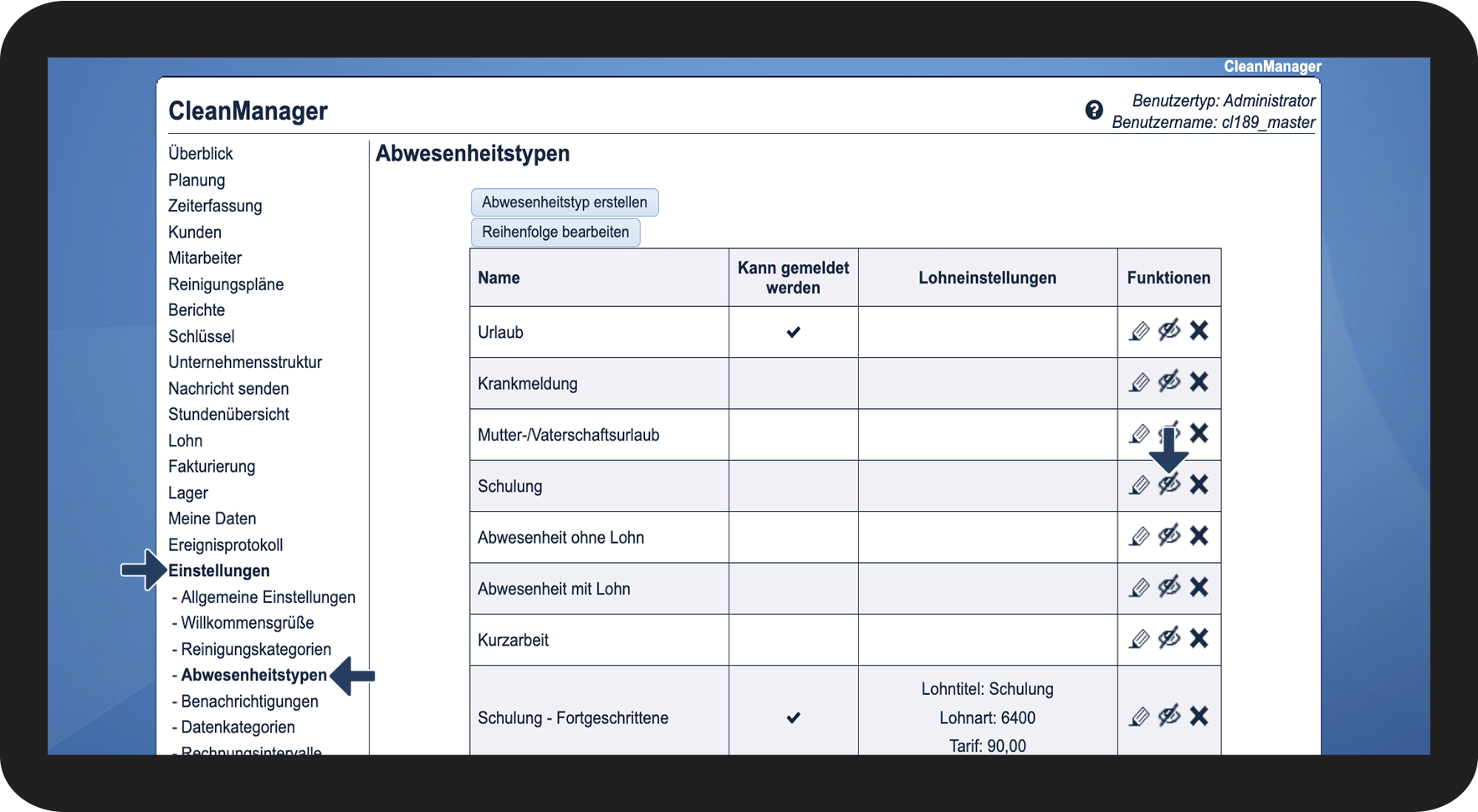
Task: Delete Schulung - Fortgeschrittene entry
Action: [x=1199, y=716]
